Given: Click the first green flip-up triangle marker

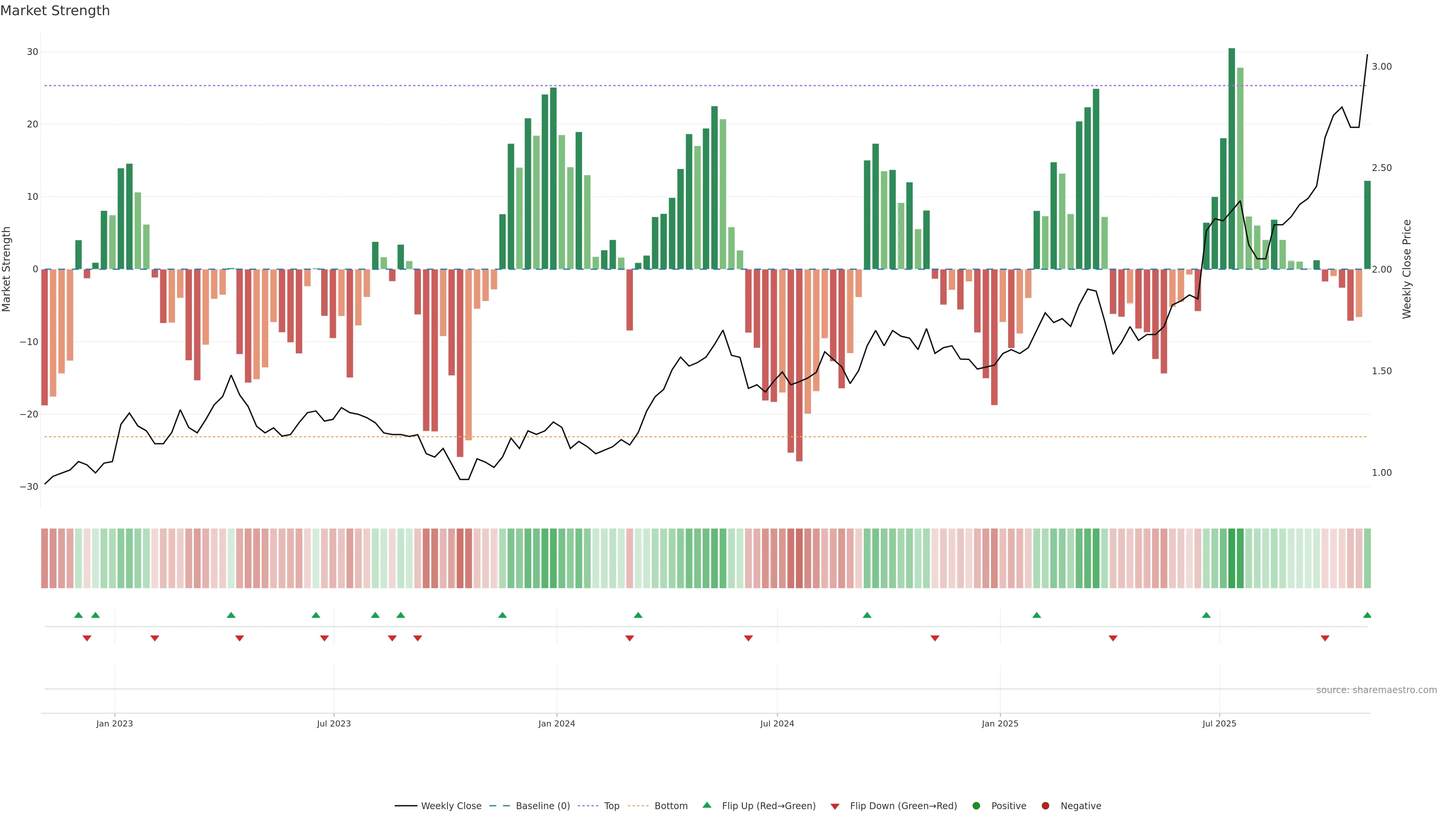Looking at the screenshot, I should pos(78,615).
